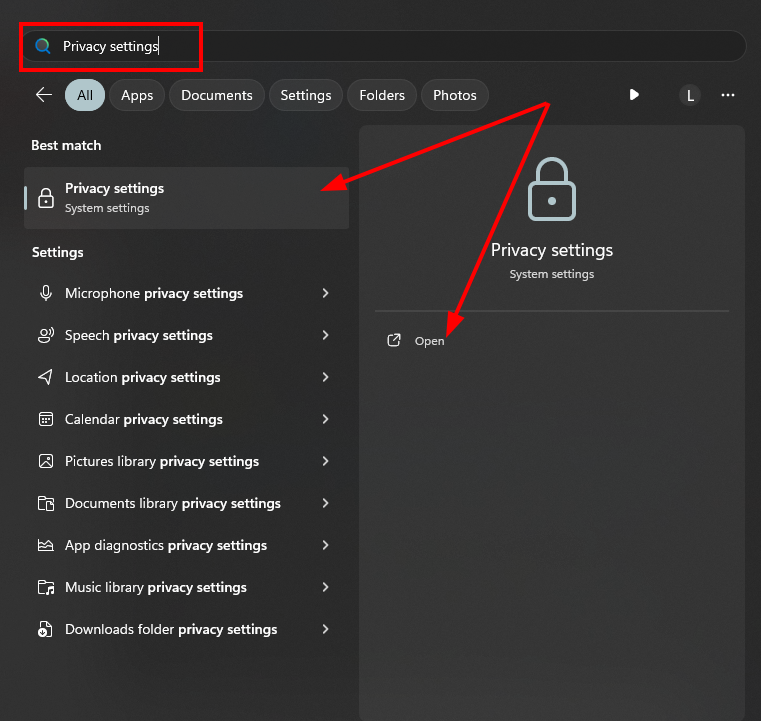Click the back arrow icon
Screen dimensions: 761x721
[43, 95]
